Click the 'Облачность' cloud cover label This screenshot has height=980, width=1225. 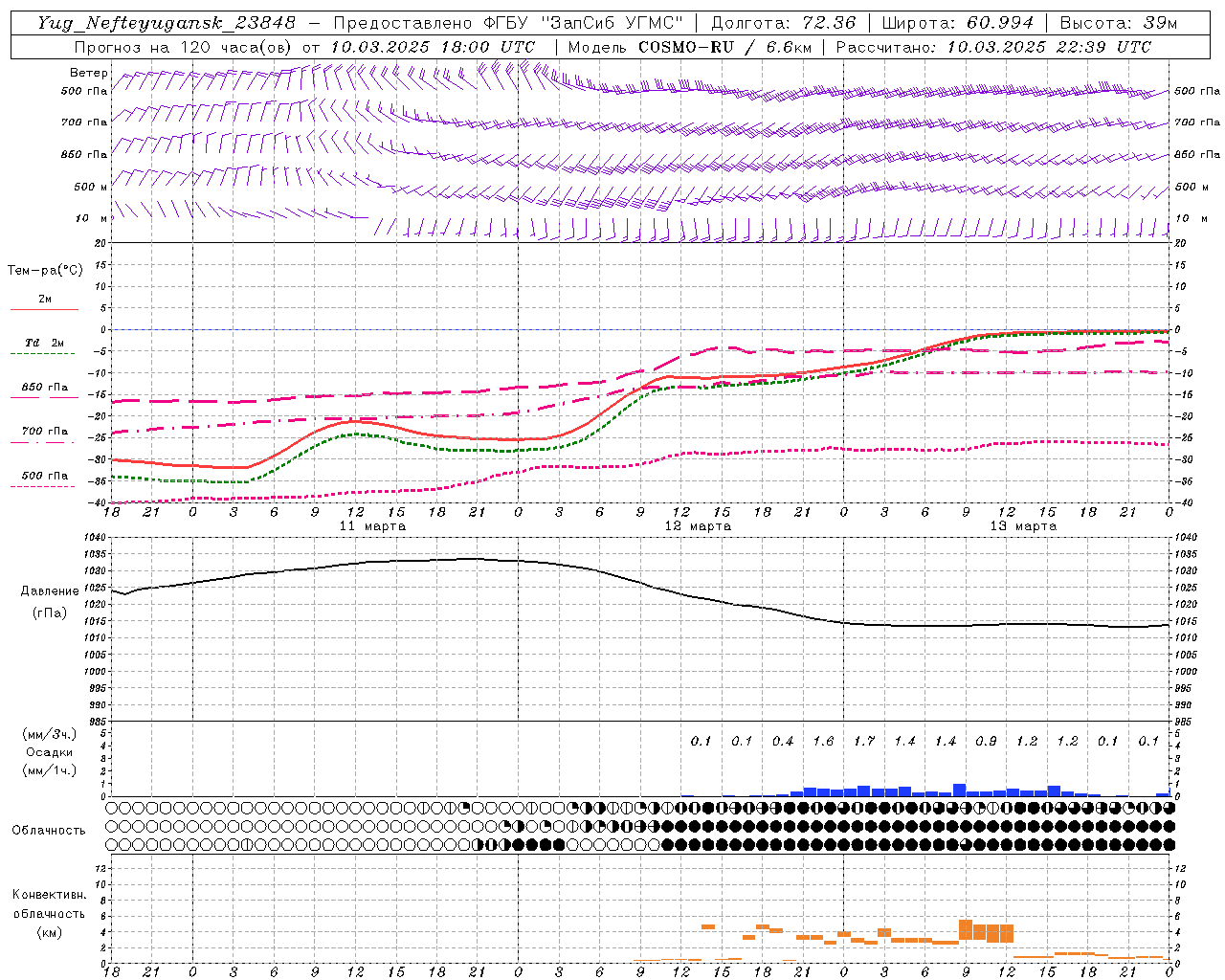(x=49, y=830)
